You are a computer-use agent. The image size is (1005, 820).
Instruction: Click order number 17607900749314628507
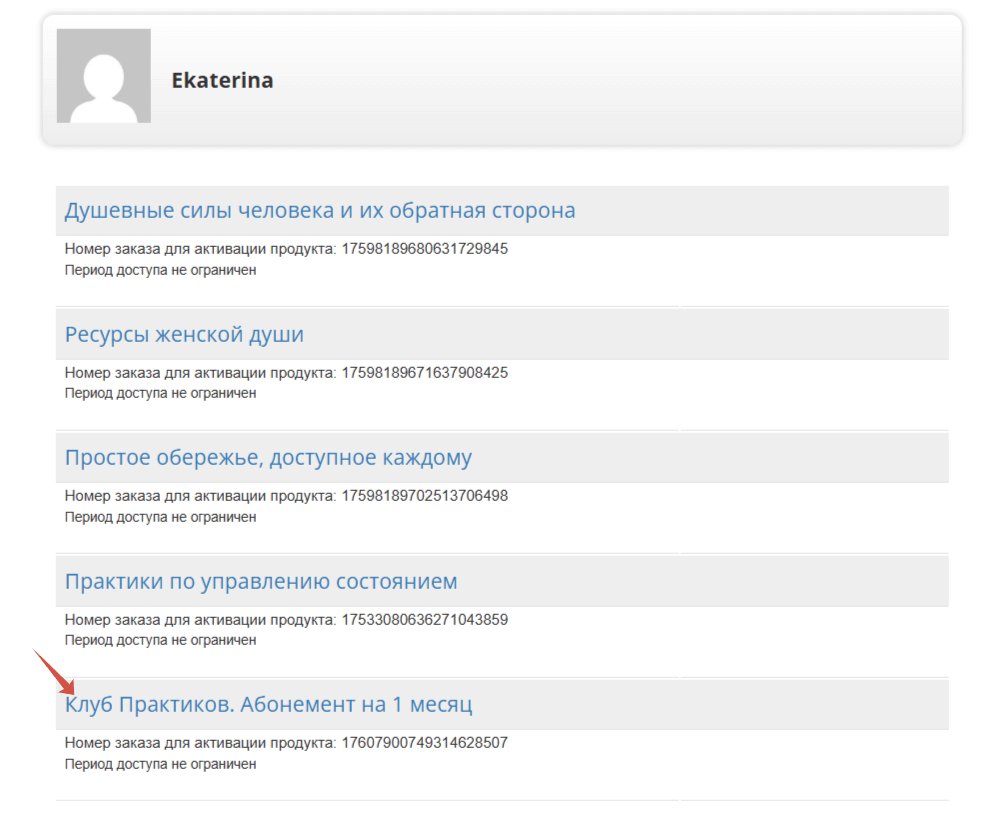point(424,743)
